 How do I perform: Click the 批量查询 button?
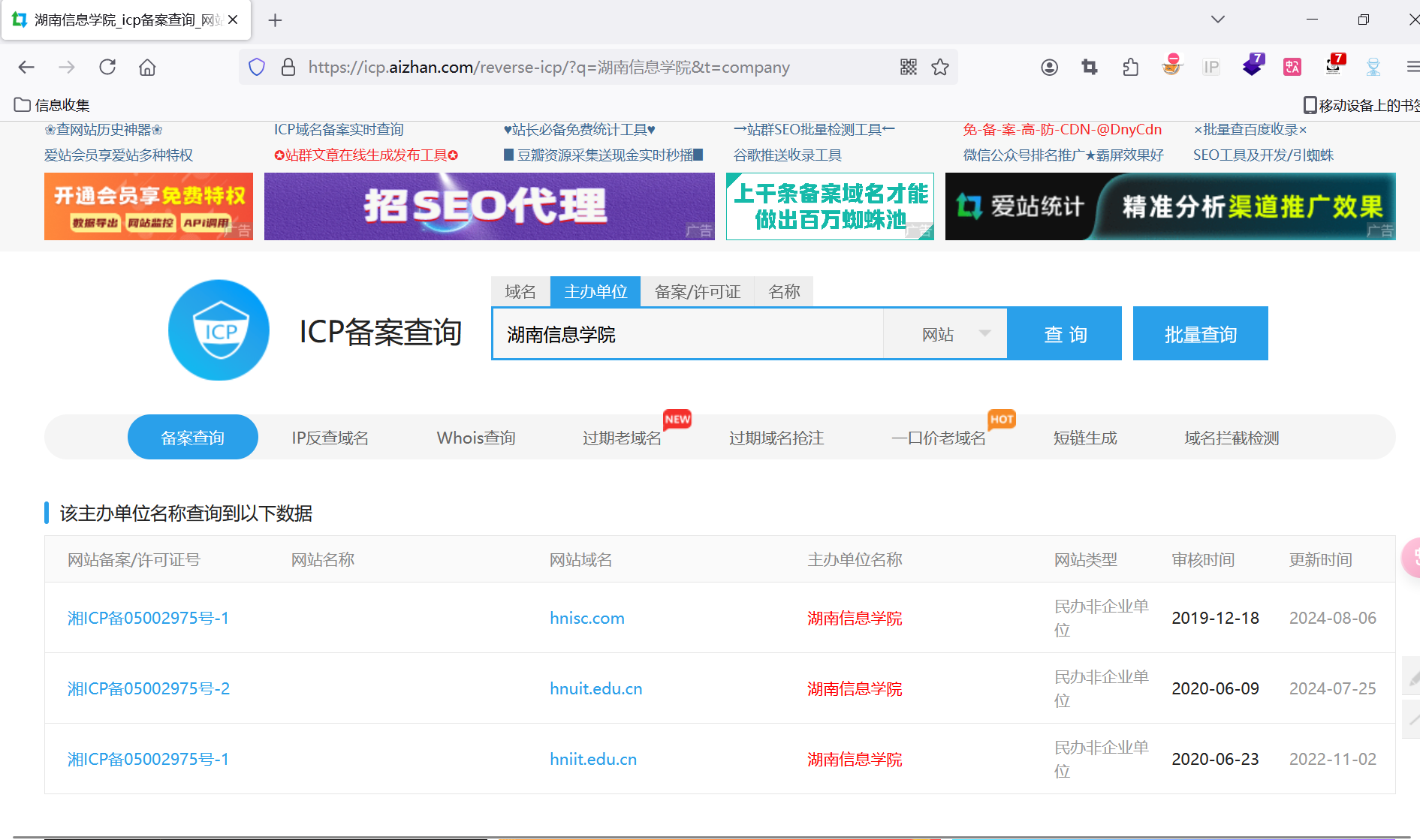click(x=1200, y=333)
